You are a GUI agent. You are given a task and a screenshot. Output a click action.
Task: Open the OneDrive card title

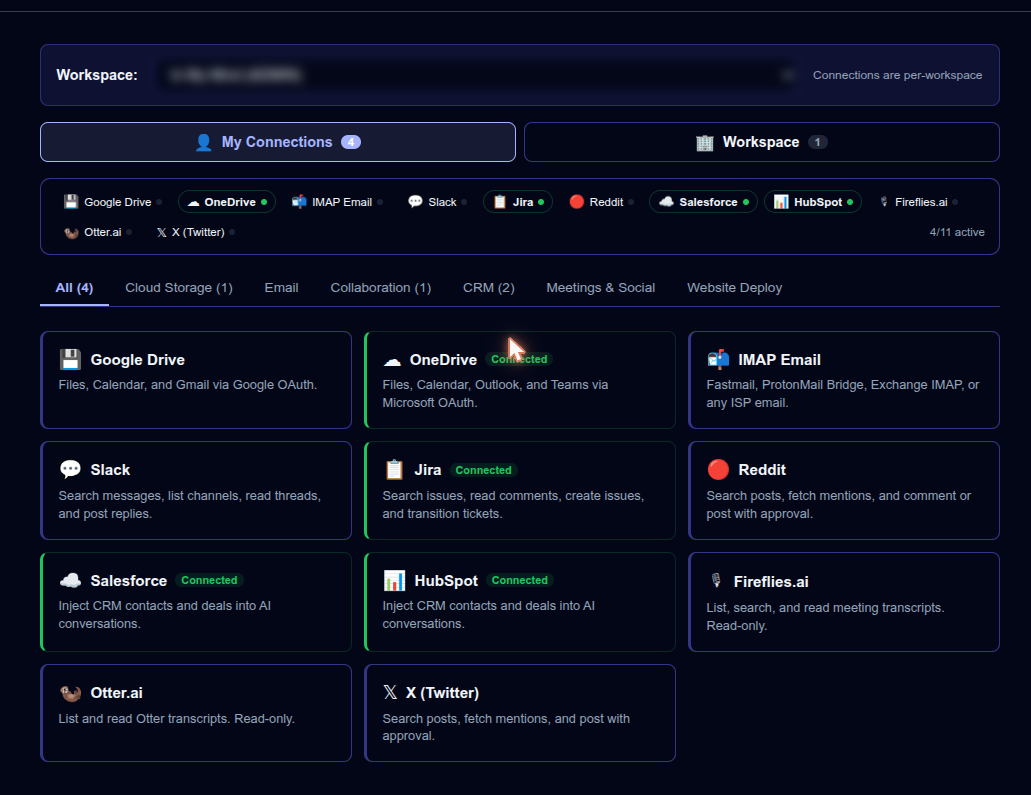pos(443,360)
